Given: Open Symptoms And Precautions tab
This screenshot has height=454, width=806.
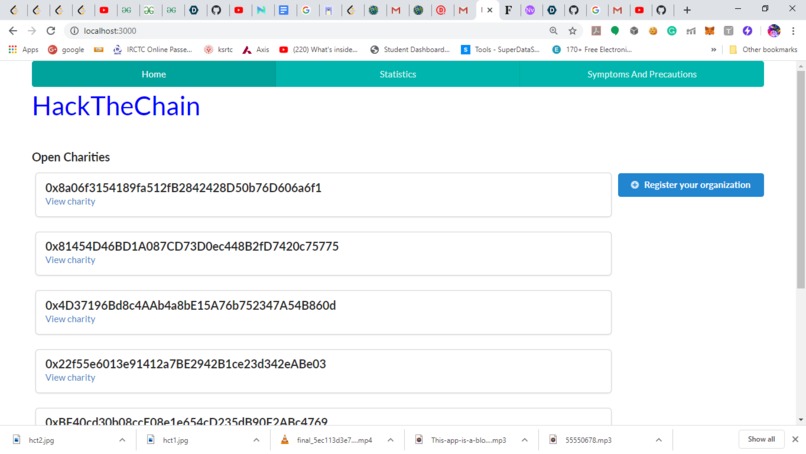Looking at the screenshot, I should [642, 74].
